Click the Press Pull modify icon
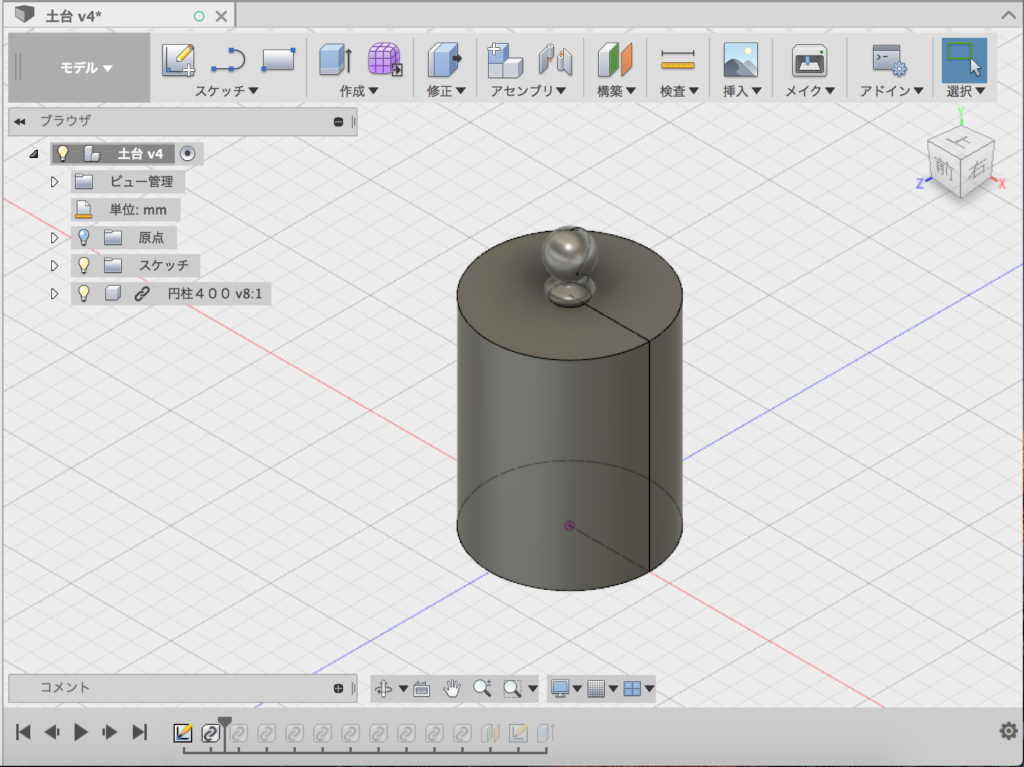The width and height of the screenshot is (1024, 767). 445,59
